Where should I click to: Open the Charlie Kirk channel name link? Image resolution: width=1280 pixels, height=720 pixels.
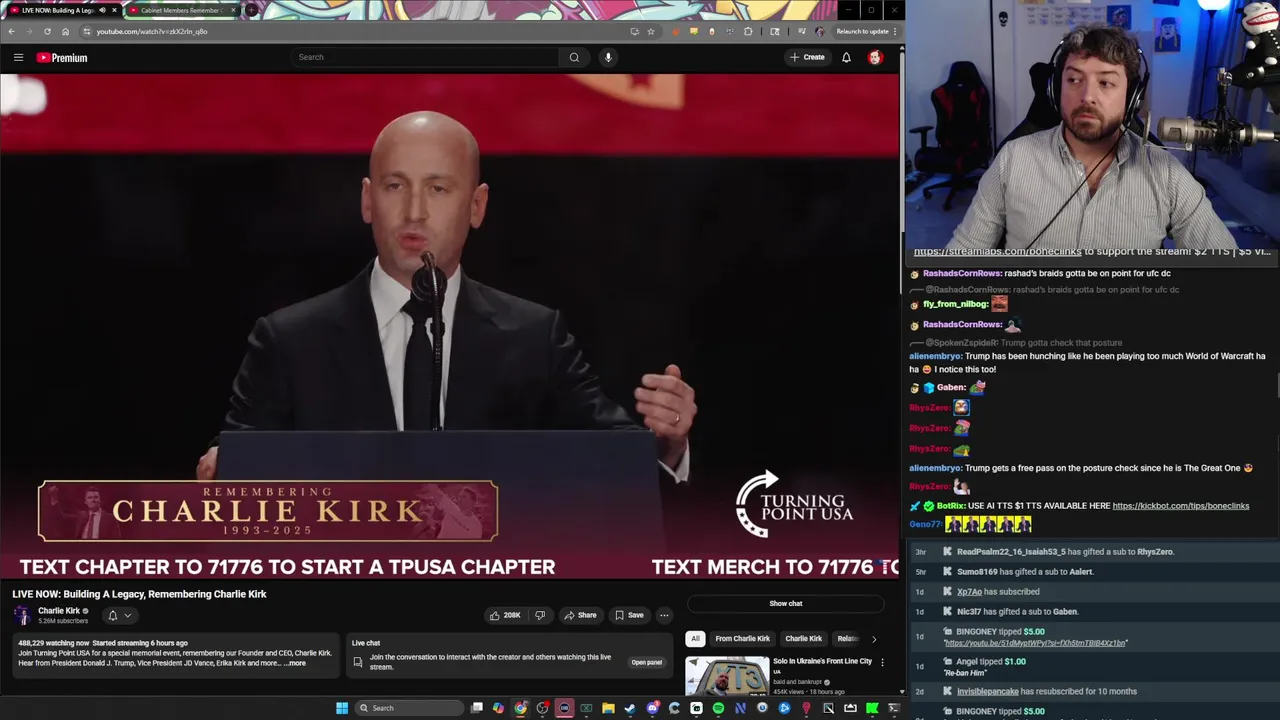(59, 611)
